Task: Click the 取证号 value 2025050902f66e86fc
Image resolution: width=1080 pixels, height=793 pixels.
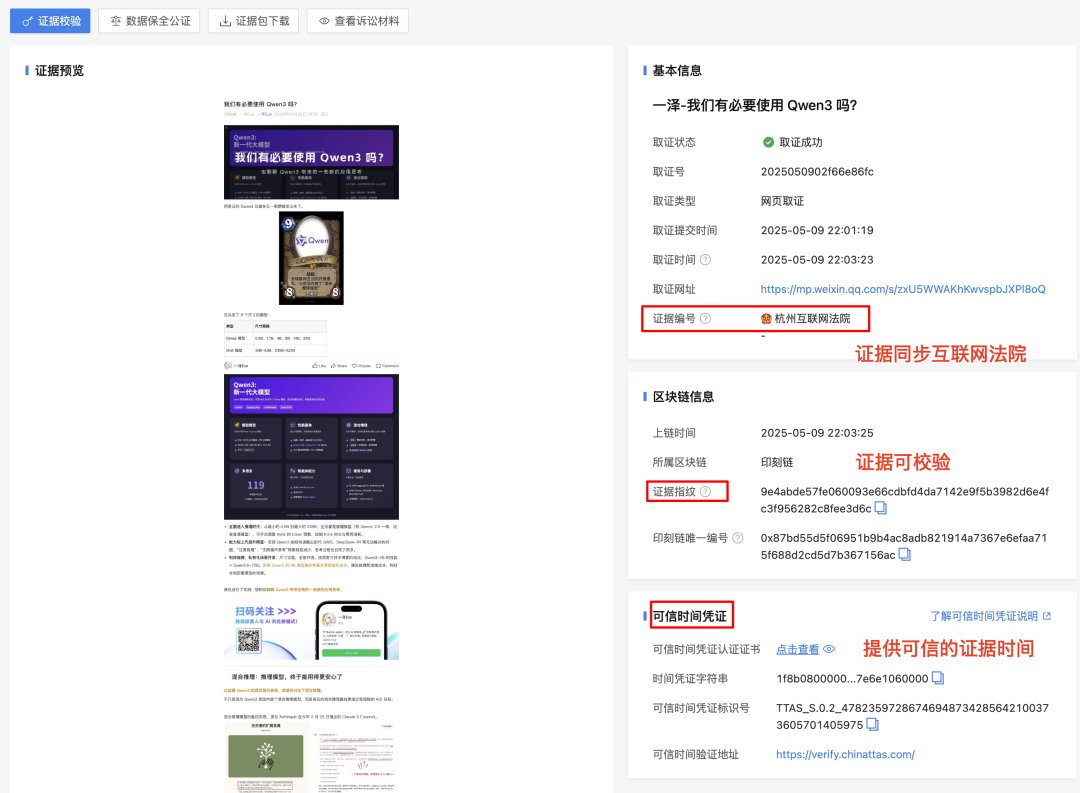Action: coord(817,172)
